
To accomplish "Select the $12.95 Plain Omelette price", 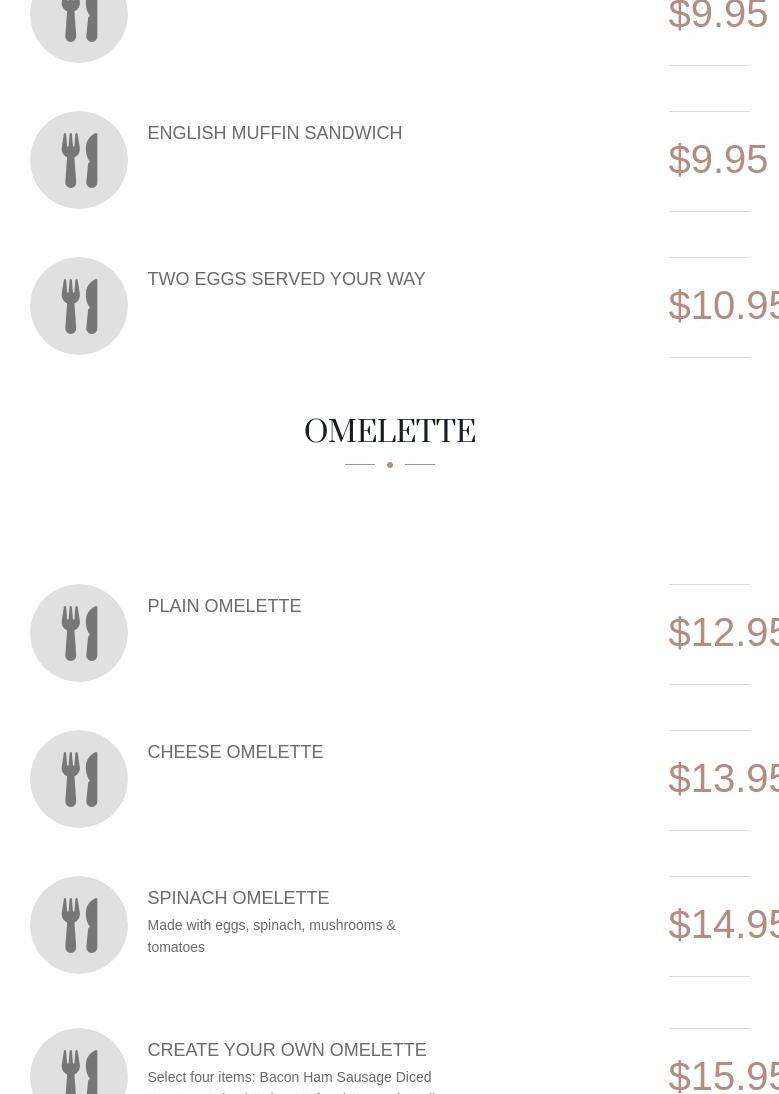I will (x=723, y=633).
